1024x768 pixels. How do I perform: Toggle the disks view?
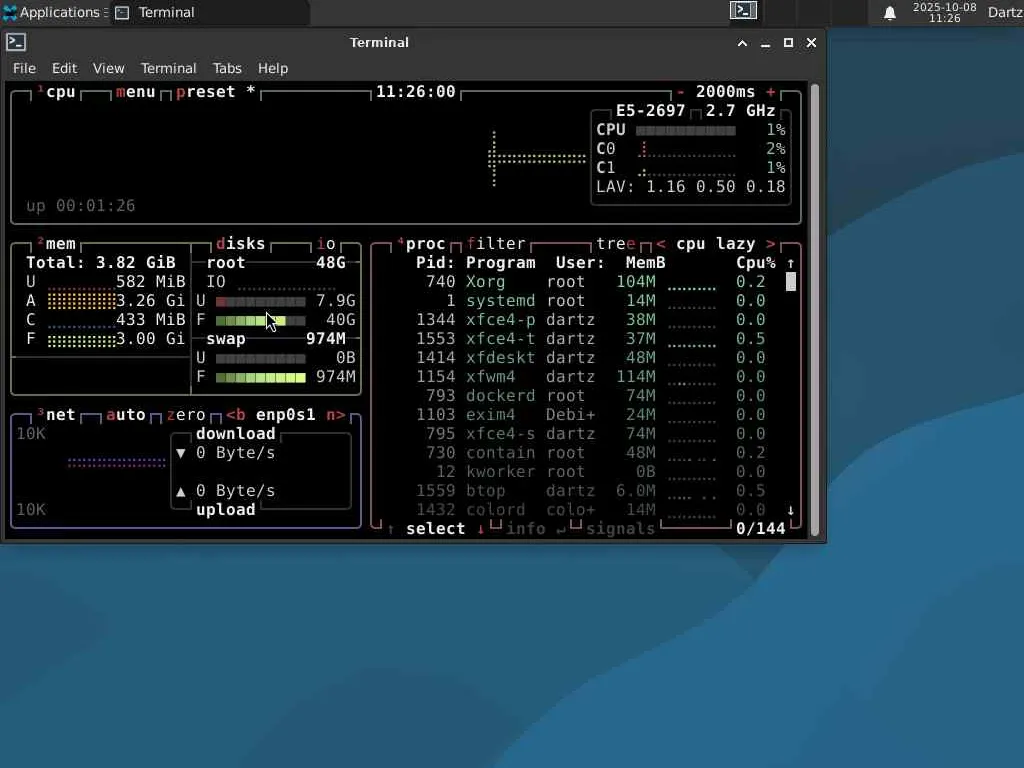pos(240,244)
